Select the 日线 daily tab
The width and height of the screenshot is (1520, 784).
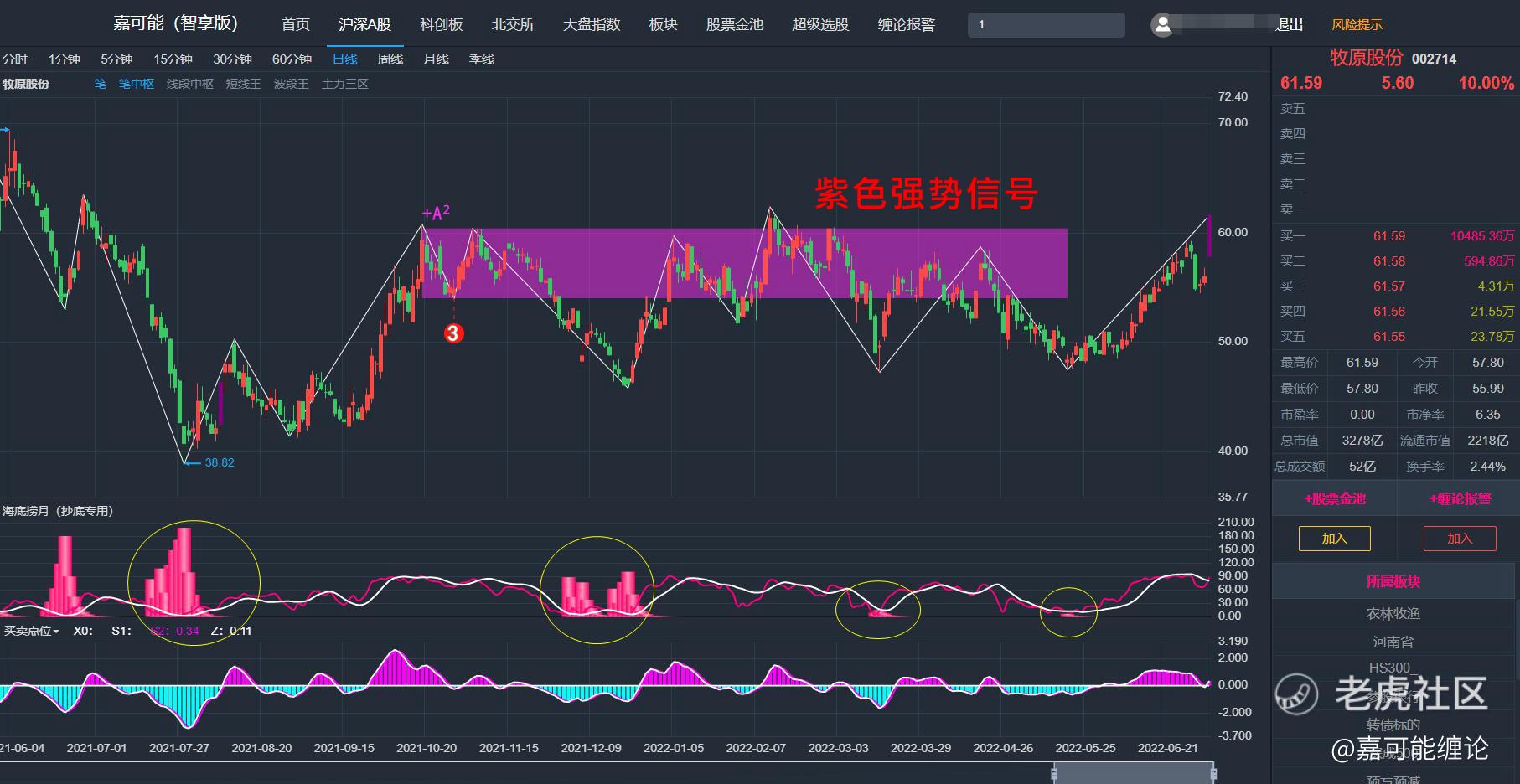(x=344, y=59)
